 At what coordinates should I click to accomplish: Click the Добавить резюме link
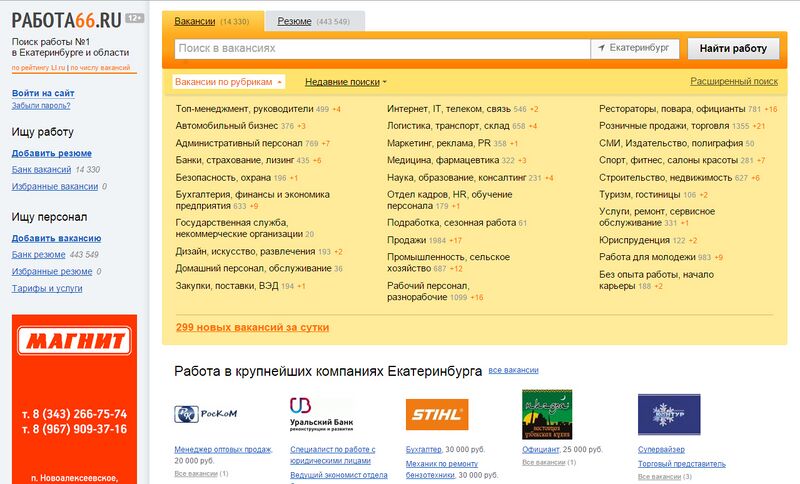[52, 153]
